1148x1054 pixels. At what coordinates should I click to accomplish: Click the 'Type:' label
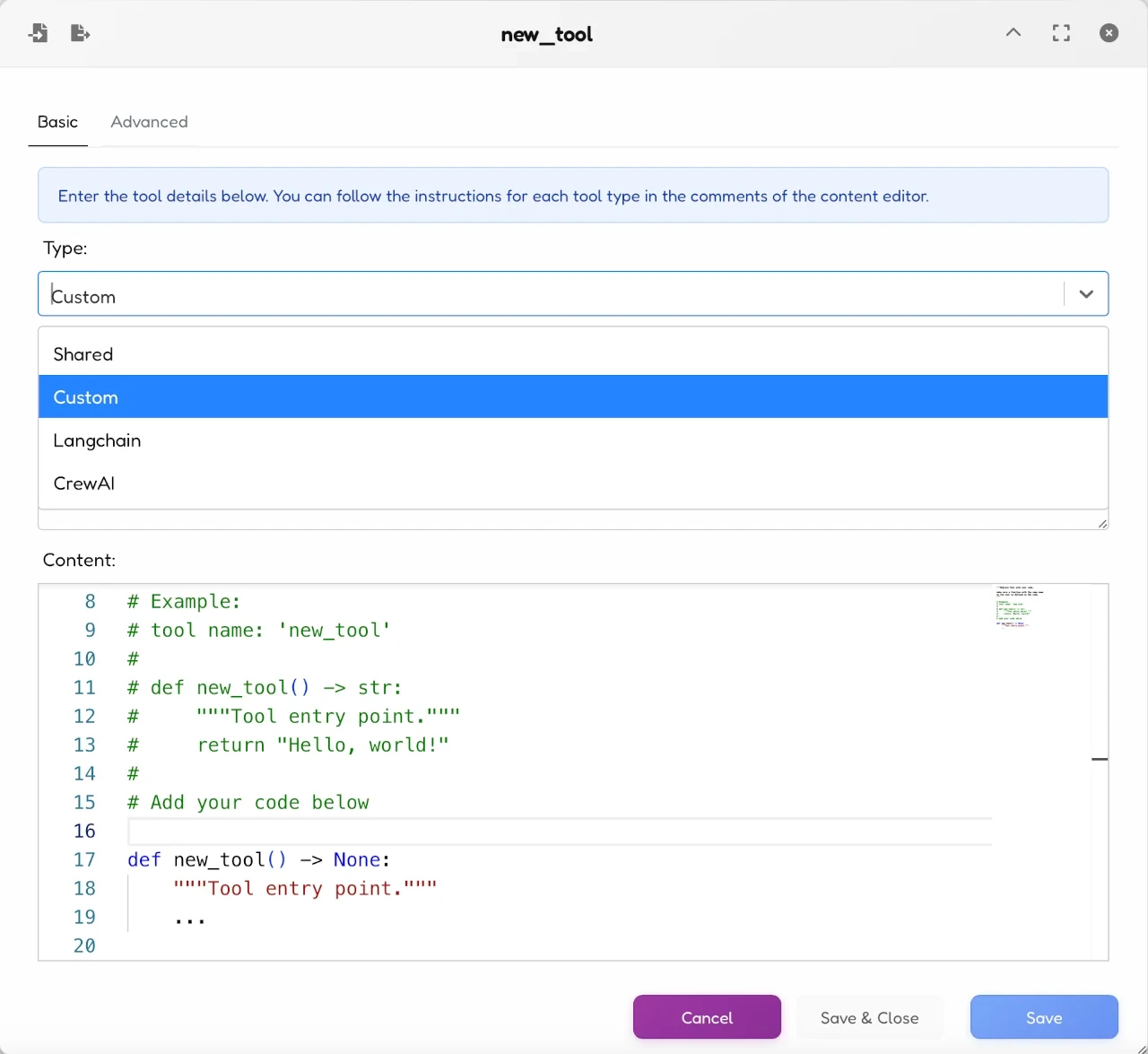[65, 248]
